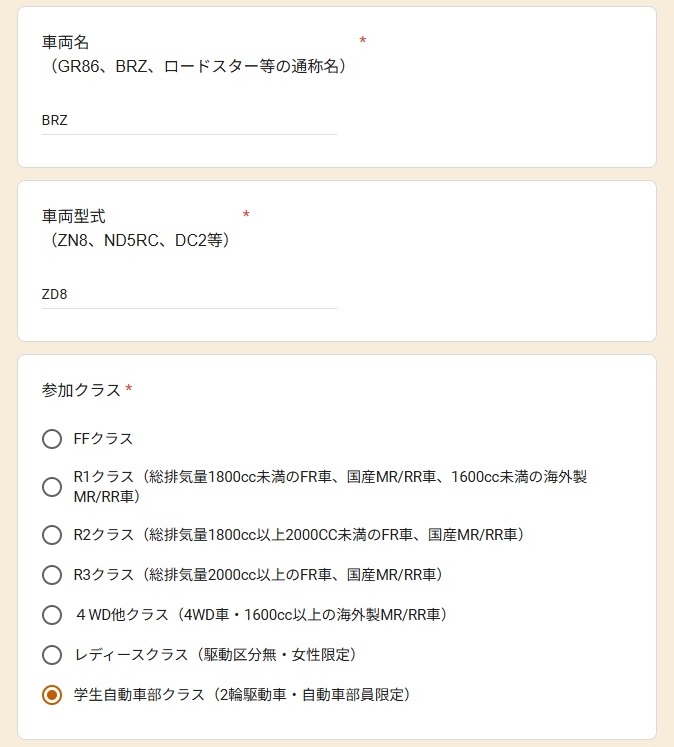Pick the R3クラス radio button
674x747 pixels.
[x=52, y=575]
